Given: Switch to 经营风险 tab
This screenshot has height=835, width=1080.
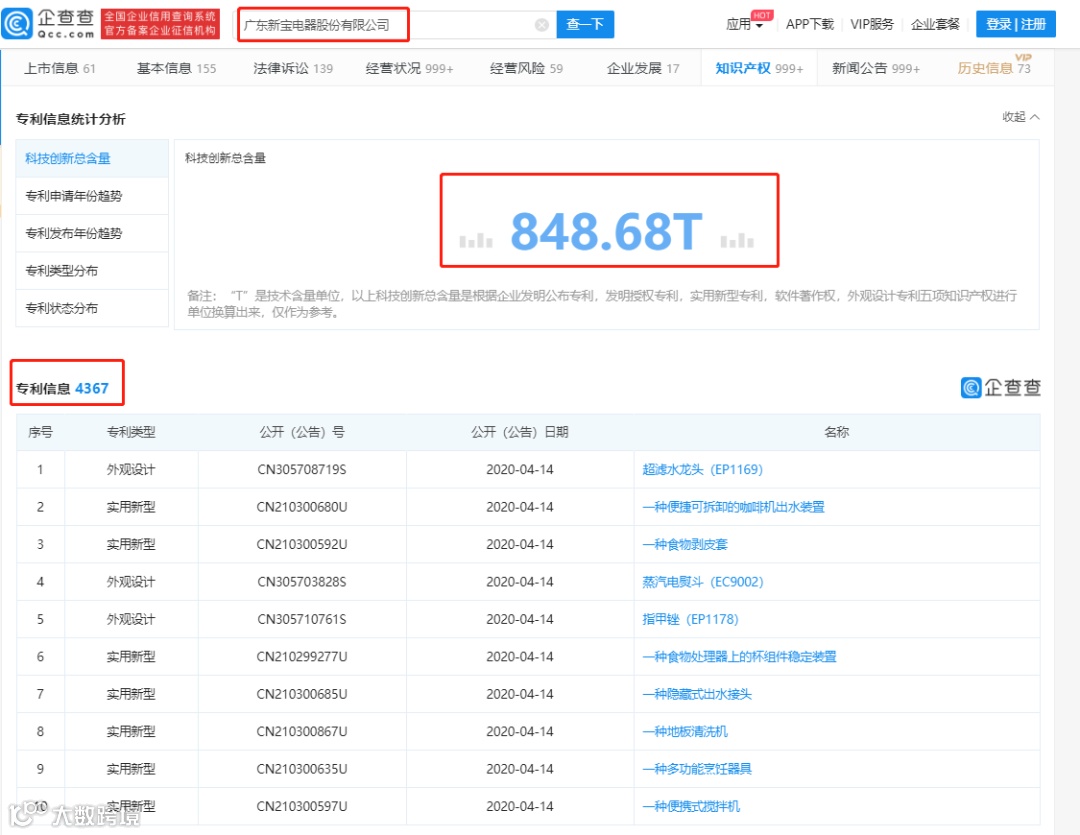Looking at the screenshot, I should [x=526, y=68].
